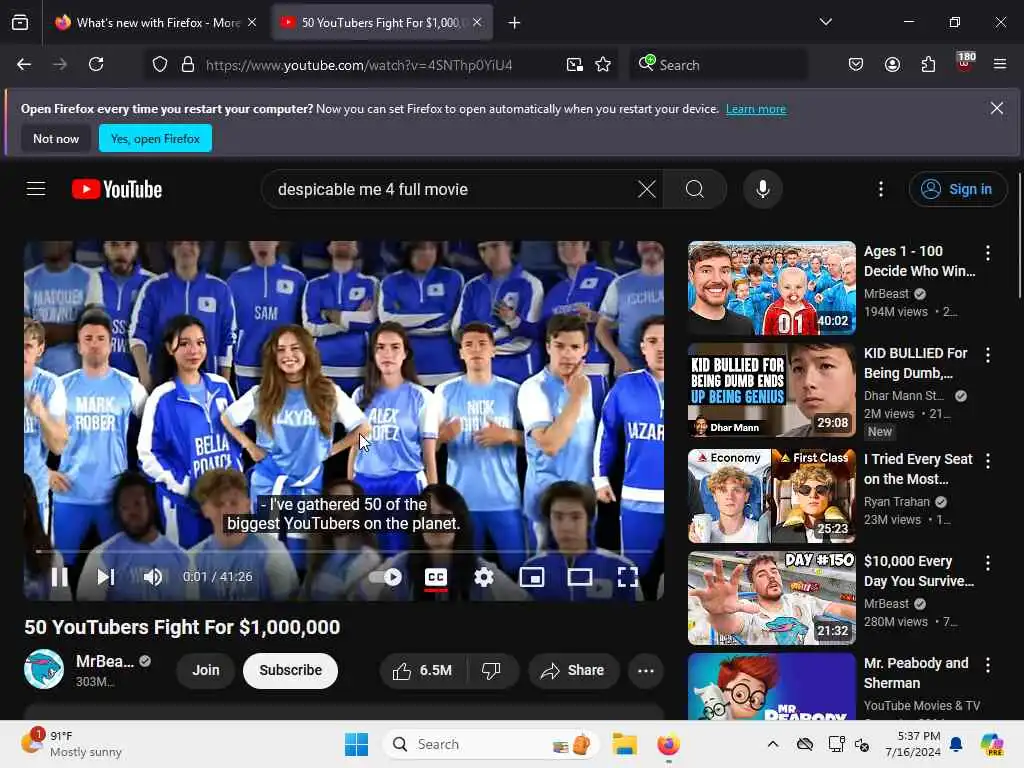
Task: Open YouTube settings three-dot menu
Action: coord(881,189)
